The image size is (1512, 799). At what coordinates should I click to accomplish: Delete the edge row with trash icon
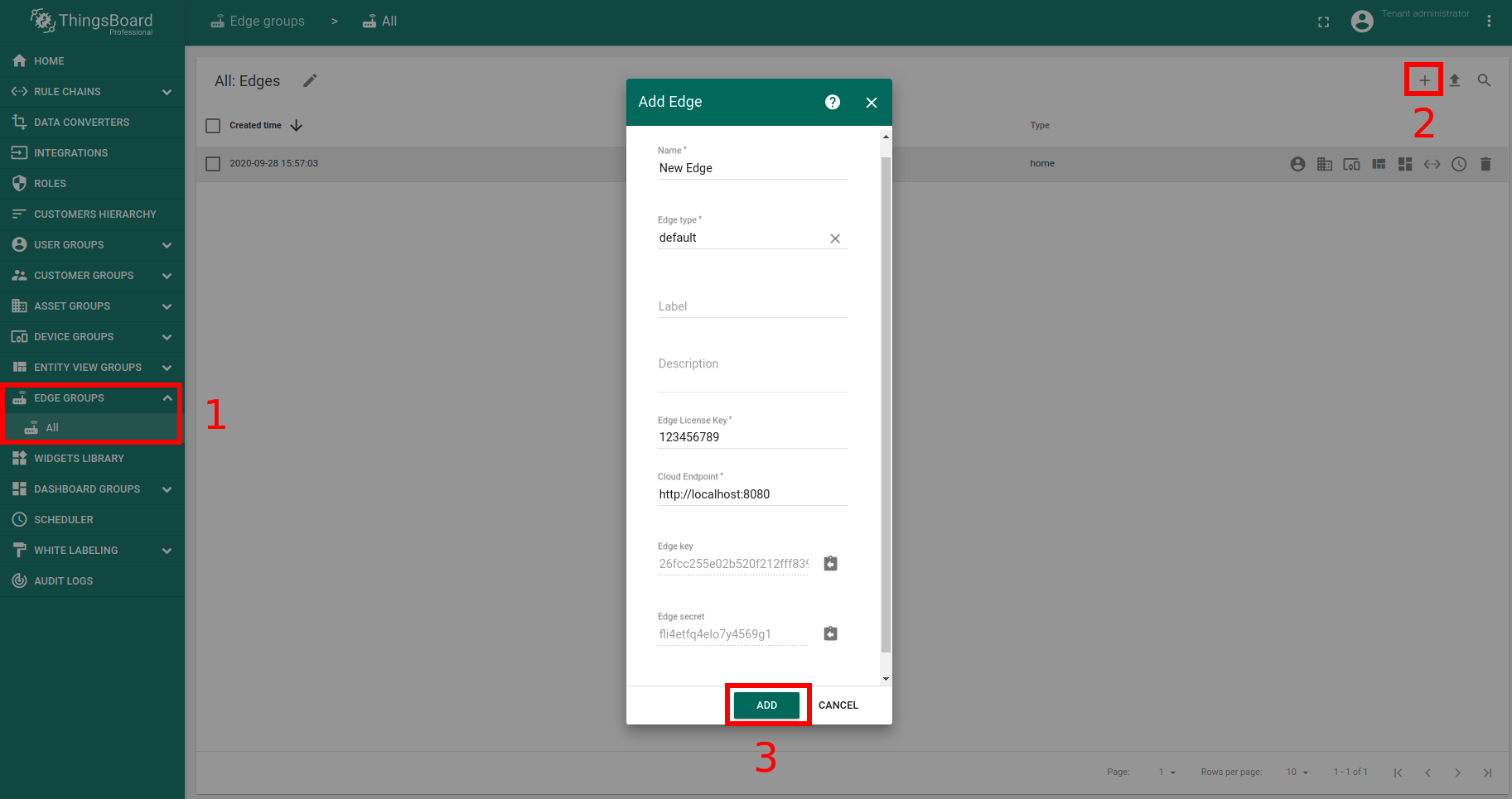point(1485,164)
